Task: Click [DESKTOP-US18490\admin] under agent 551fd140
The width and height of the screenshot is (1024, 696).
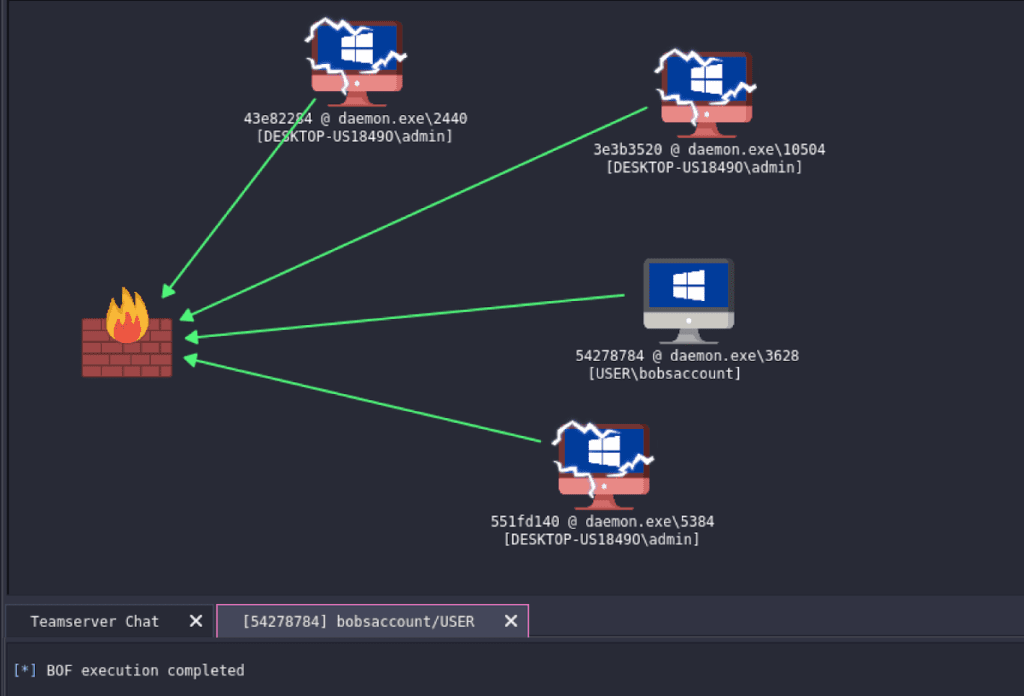Action: [601, 539]
